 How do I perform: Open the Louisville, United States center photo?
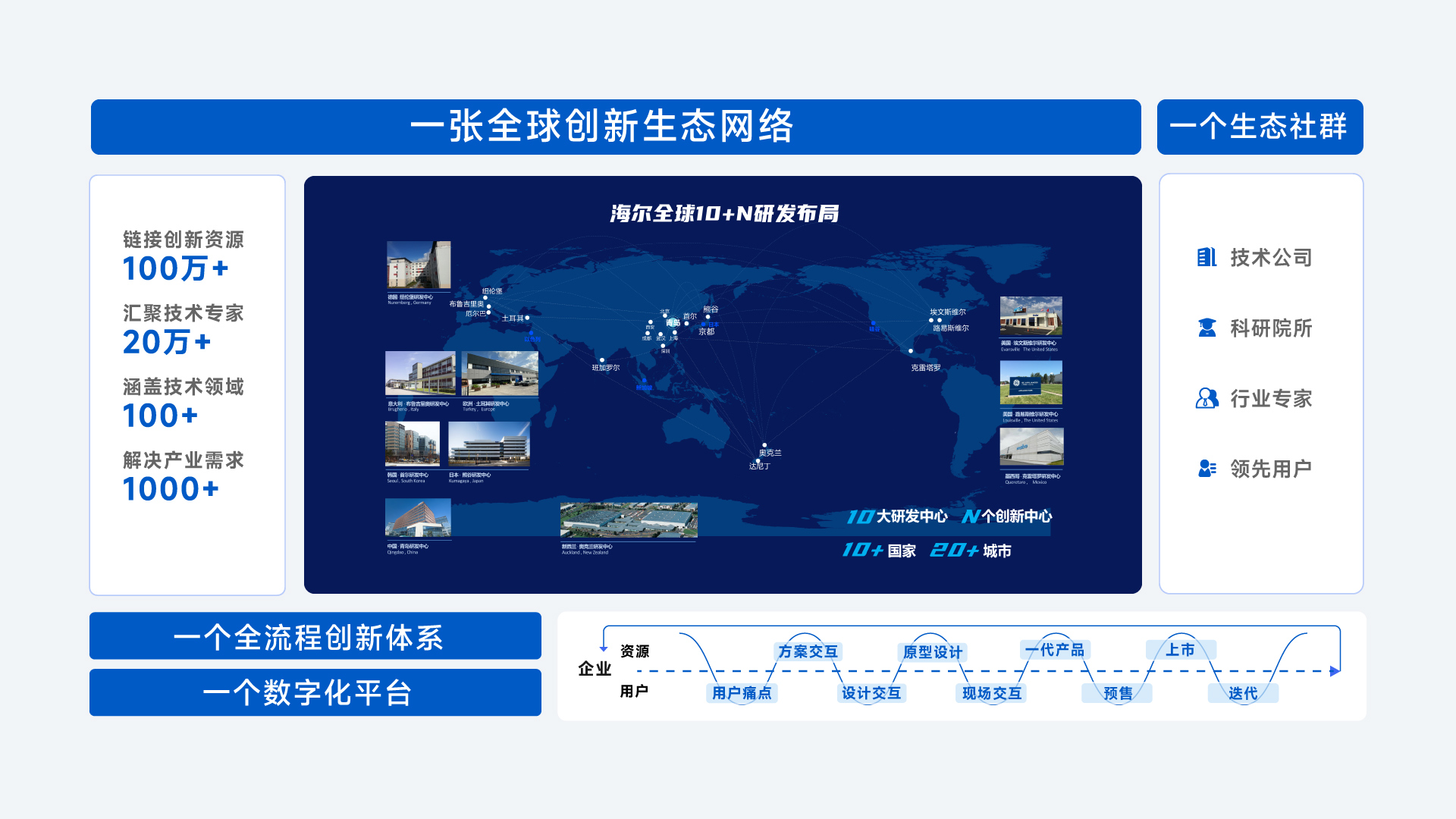[x=1031, y=384]
